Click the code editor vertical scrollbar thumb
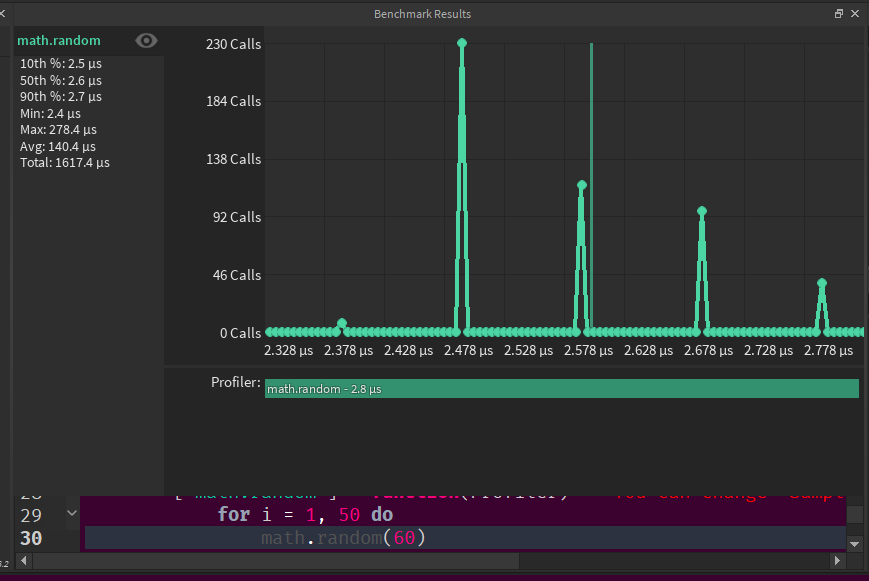This screenshot has height=581, width=869. 854,514
